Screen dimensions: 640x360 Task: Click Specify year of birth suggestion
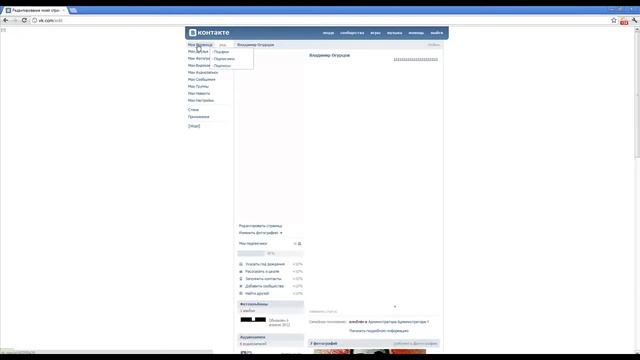[x=265, y=264]
